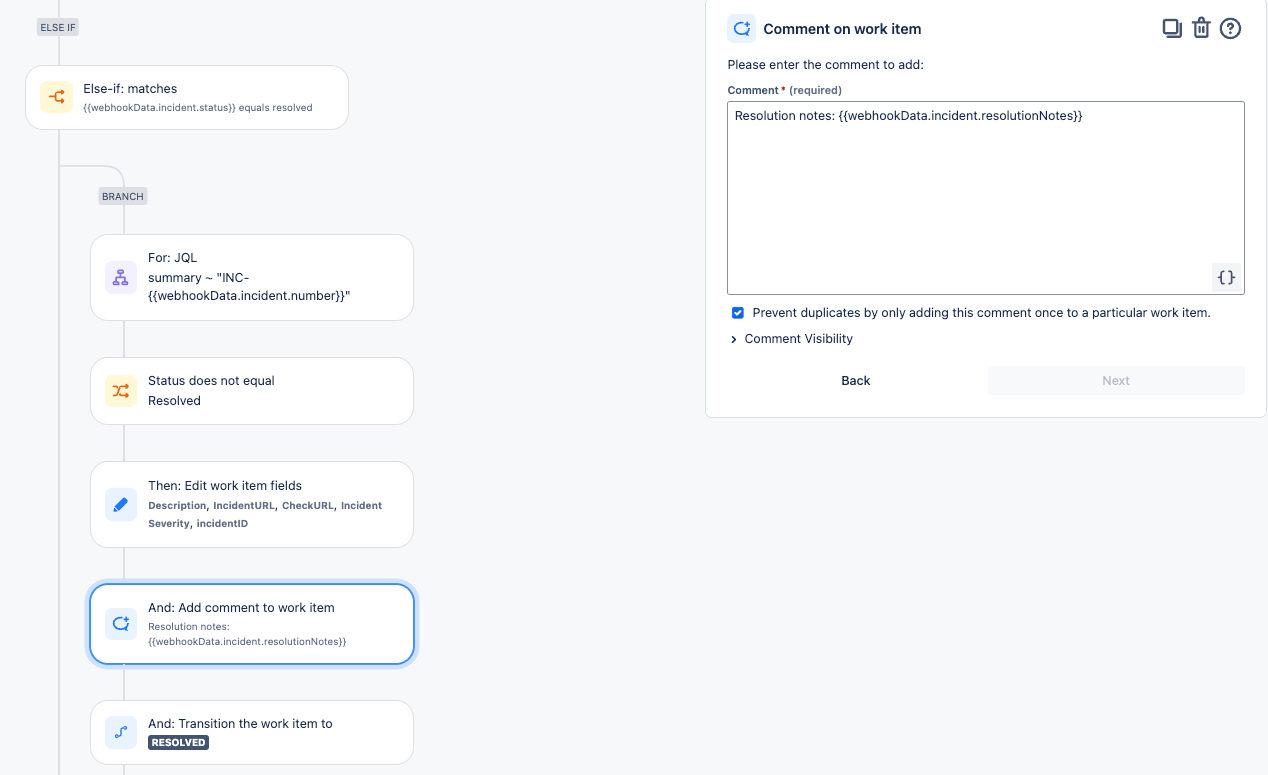Uncheck the Prevent duplicates checkbox
1268x775 pixels.
click(x=738, y=313)
